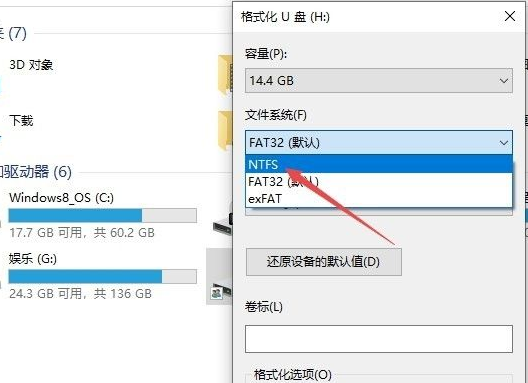Open the 容量 capacity dropdown
This screenshot has width=528, height=383.
point(379,81)
